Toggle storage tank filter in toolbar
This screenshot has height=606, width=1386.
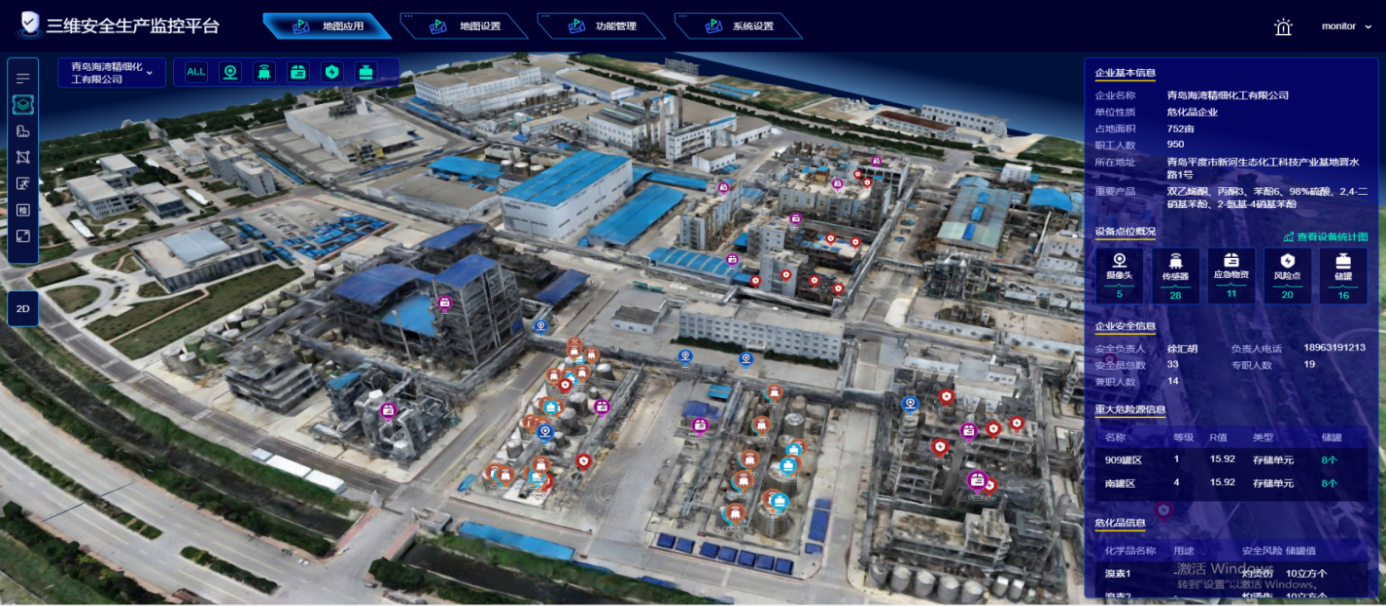coord(366,72)
